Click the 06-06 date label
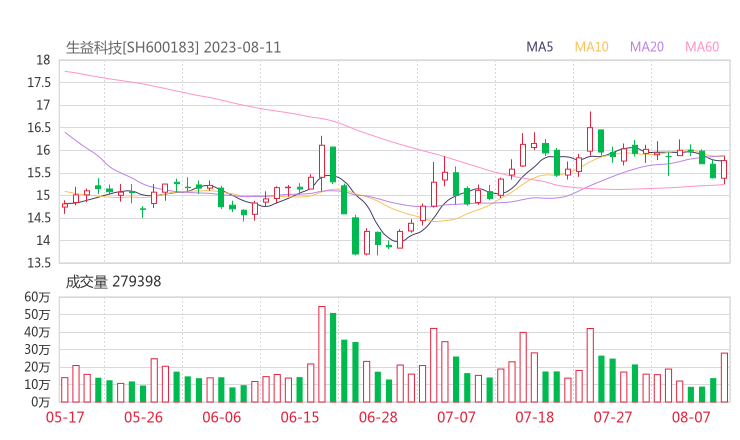 [221, 417]
